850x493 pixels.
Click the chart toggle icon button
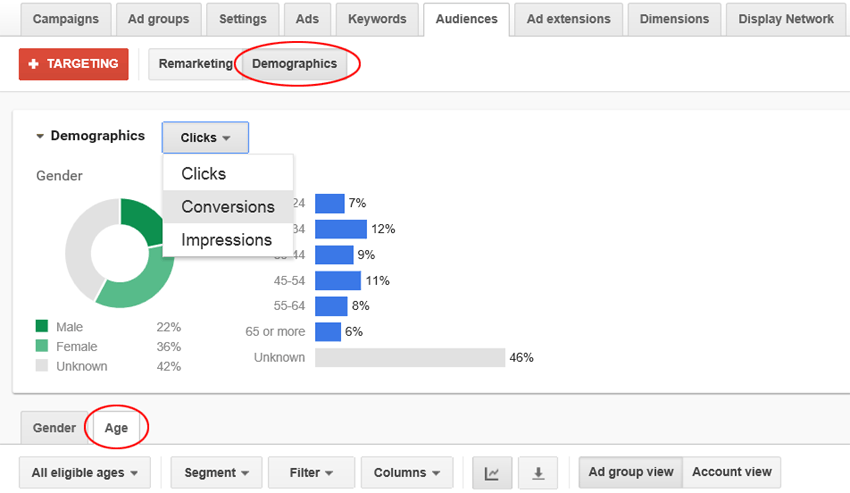(x=492, y=473)
